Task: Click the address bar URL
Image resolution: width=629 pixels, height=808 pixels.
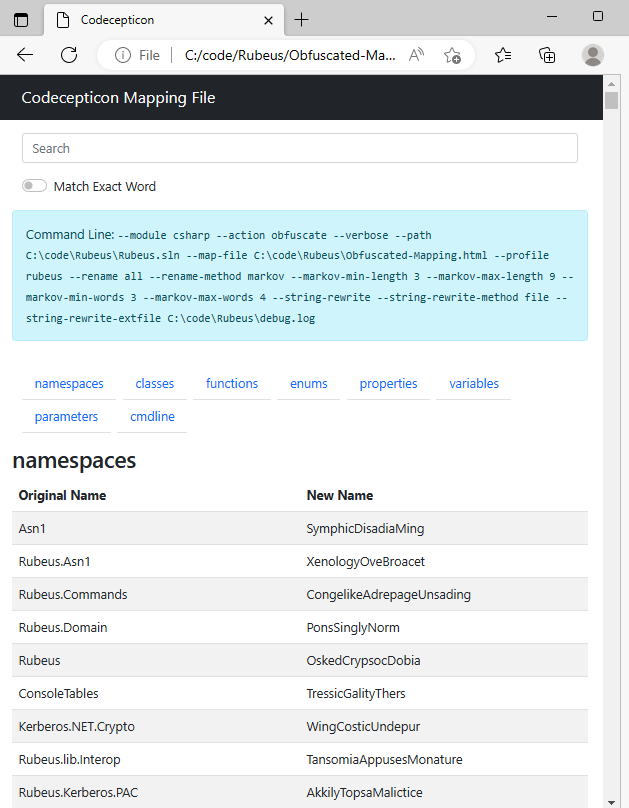Action: tap(290, 55)
